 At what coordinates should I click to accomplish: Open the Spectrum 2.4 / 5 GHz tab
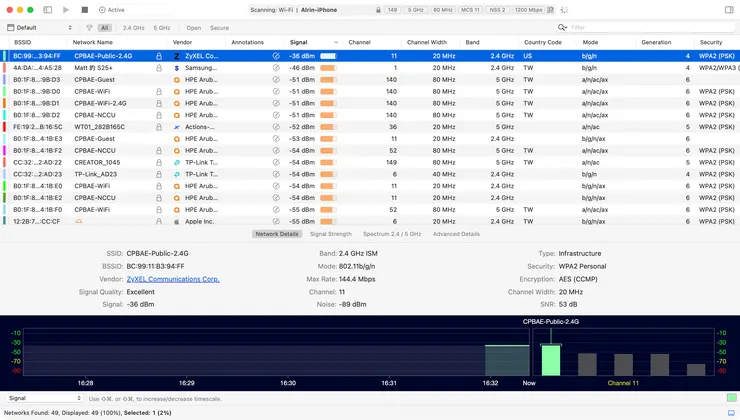pyautogui.click(x=392, y=234)
